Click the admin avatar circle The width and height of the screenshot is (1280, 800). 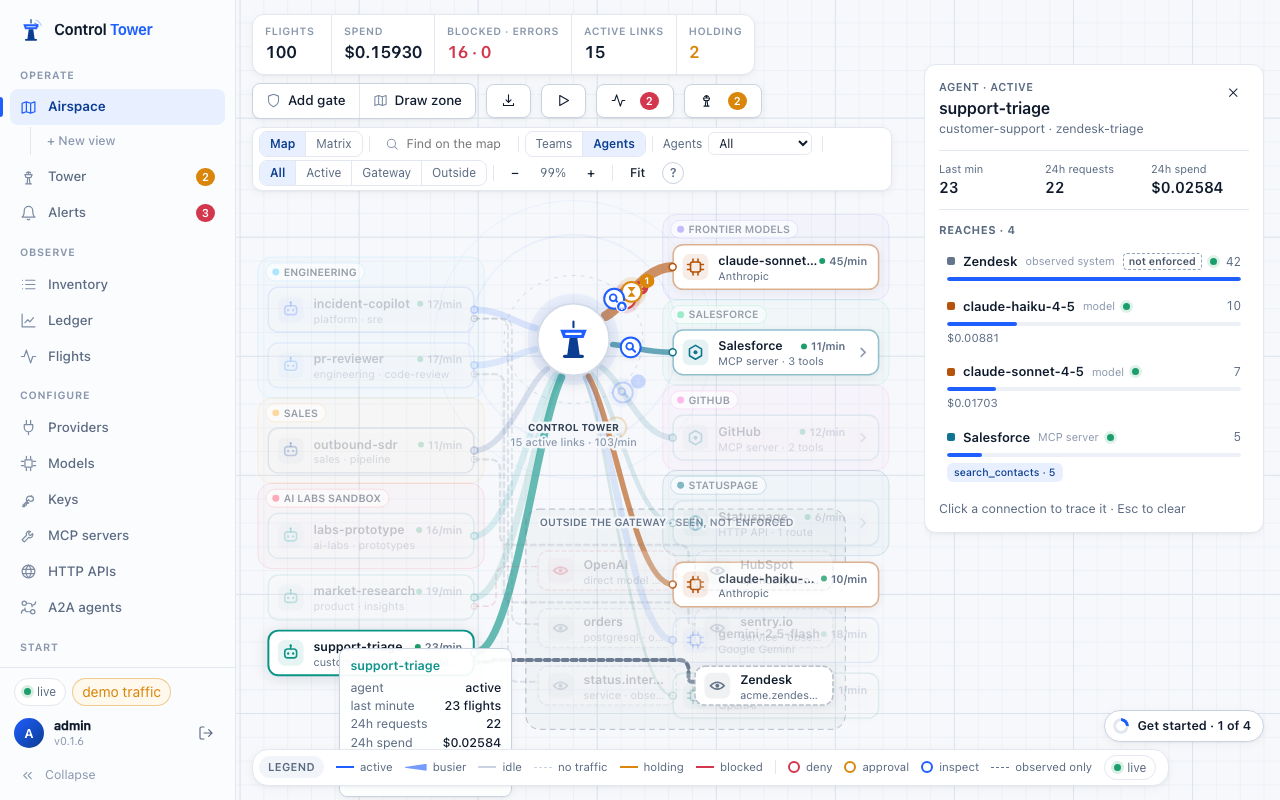[29, 733]
